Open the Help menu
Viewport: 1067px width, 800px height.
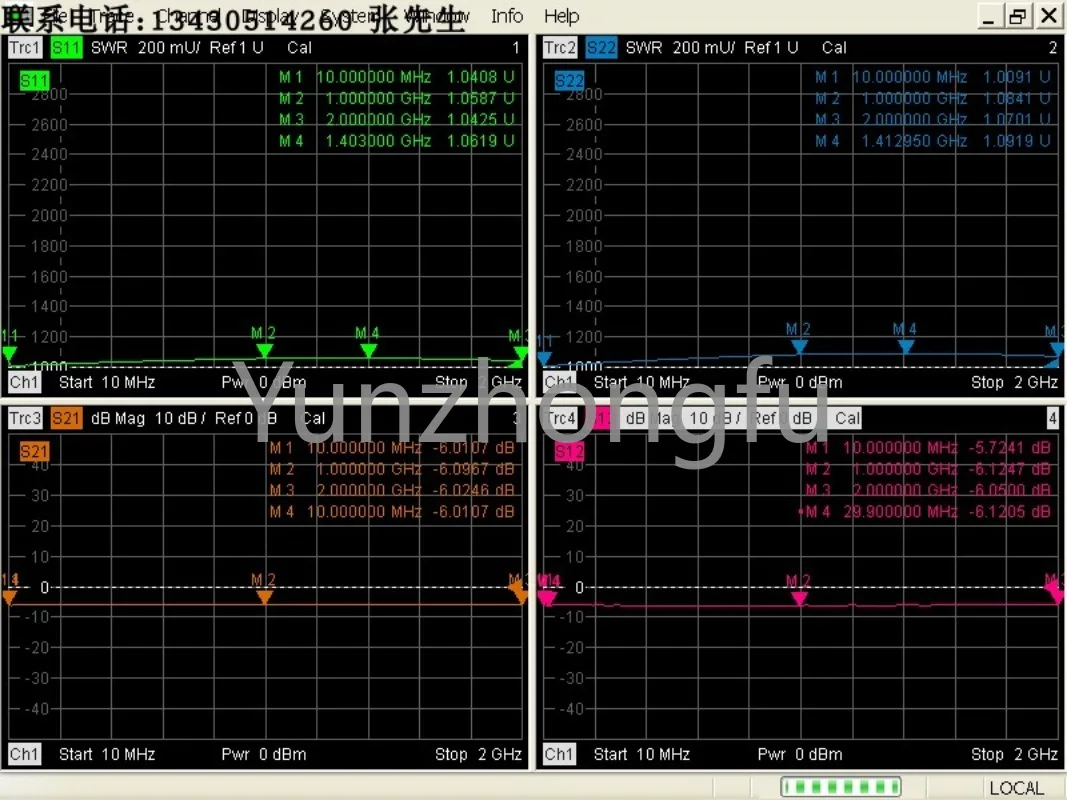[561, 16]
